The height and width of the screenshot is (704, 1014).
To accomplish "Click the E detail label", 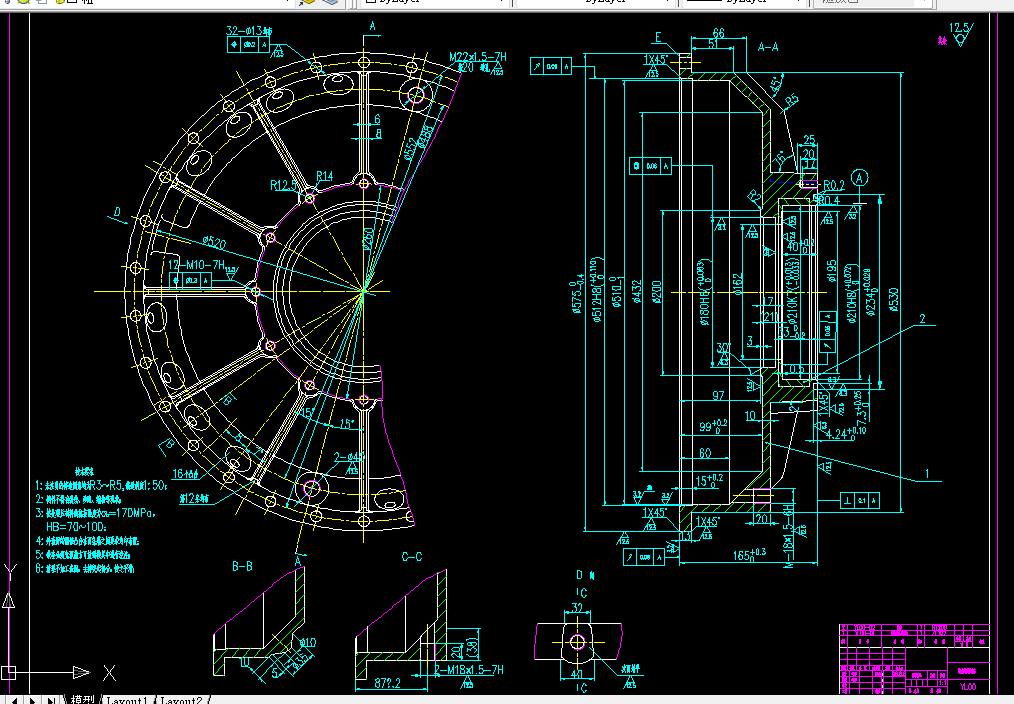I will pos(658,37).
